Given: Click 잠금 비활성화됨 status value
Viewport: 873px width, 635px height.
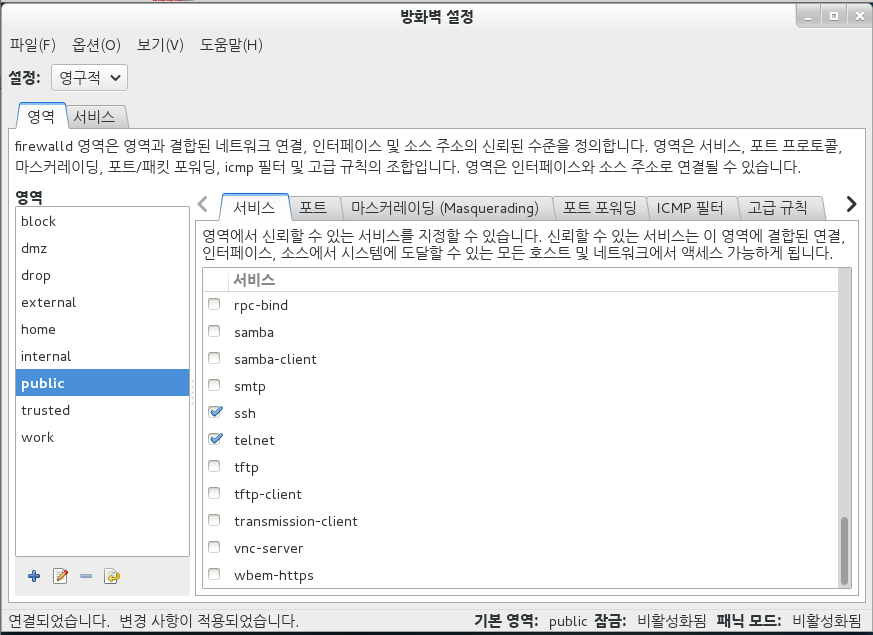Looking at the screenshot, I should [x=671, y=621].
